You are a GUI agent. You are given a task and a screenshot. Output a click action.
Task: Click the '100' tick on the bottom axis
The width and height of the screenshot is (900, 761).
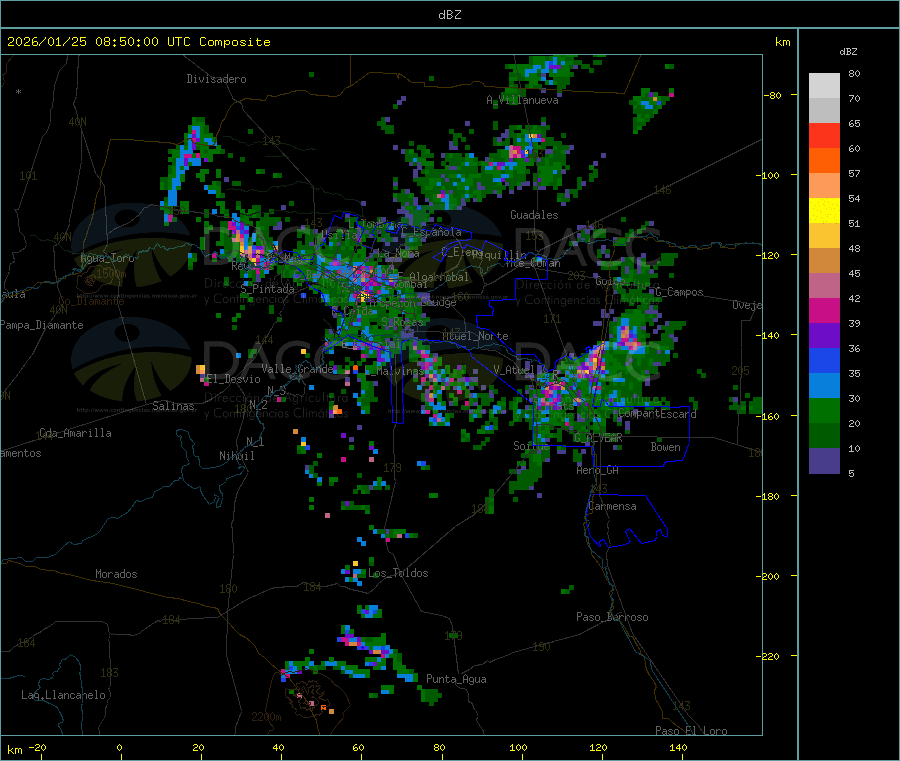click(518, 747)
